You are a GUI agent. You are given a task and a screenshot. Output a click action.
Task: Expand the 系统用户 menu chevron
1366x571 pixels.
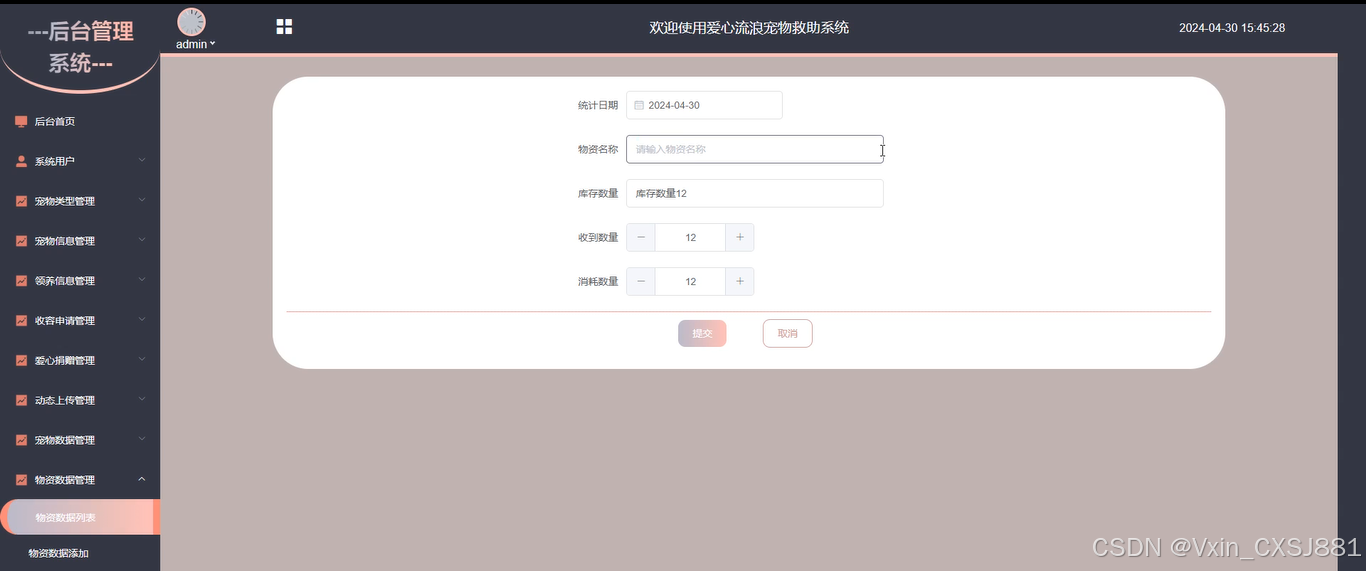pos(142,160)
